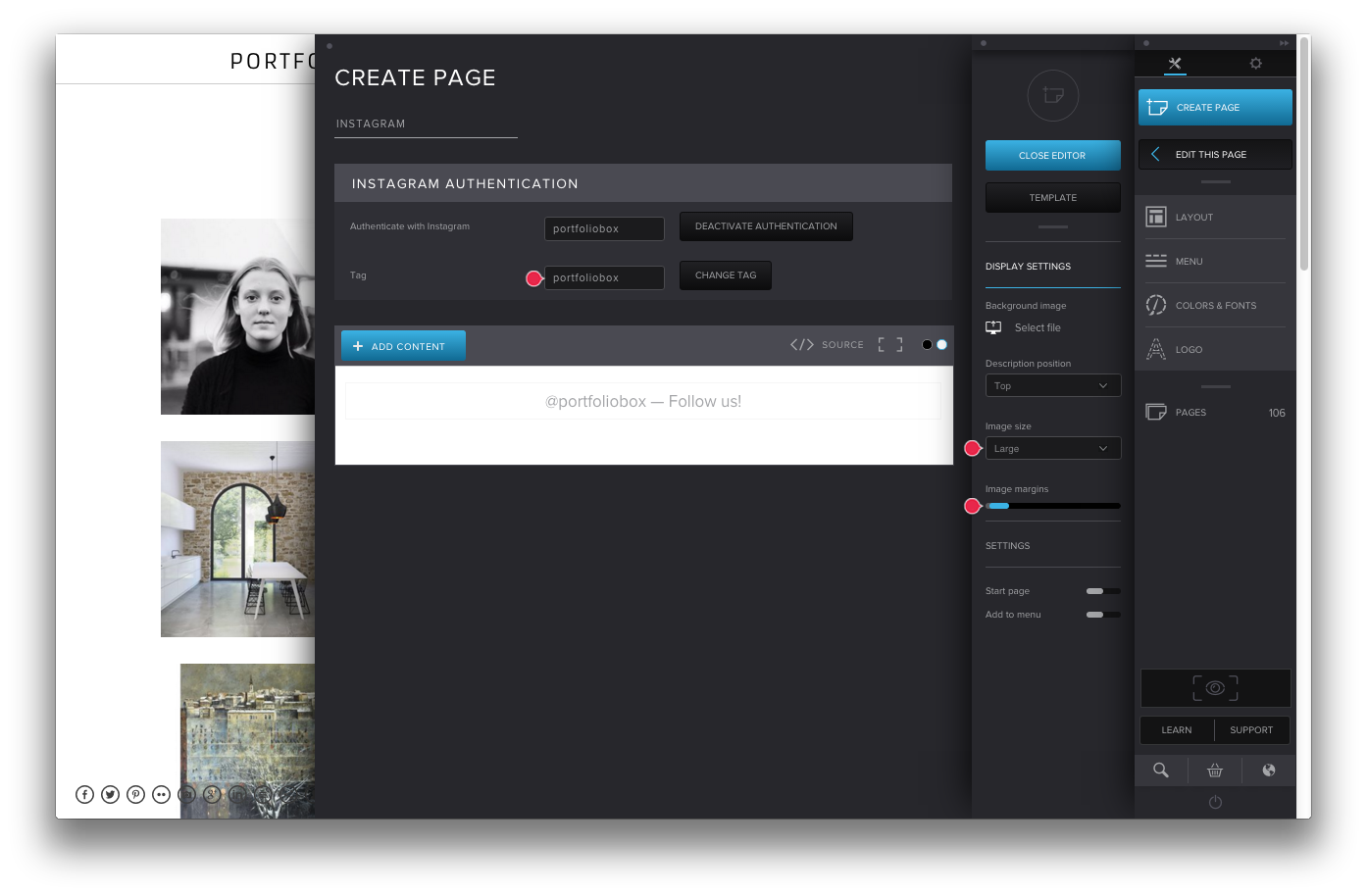Open Colors & Fonts settings
1367x896 pixels.
coord(1215,305)
